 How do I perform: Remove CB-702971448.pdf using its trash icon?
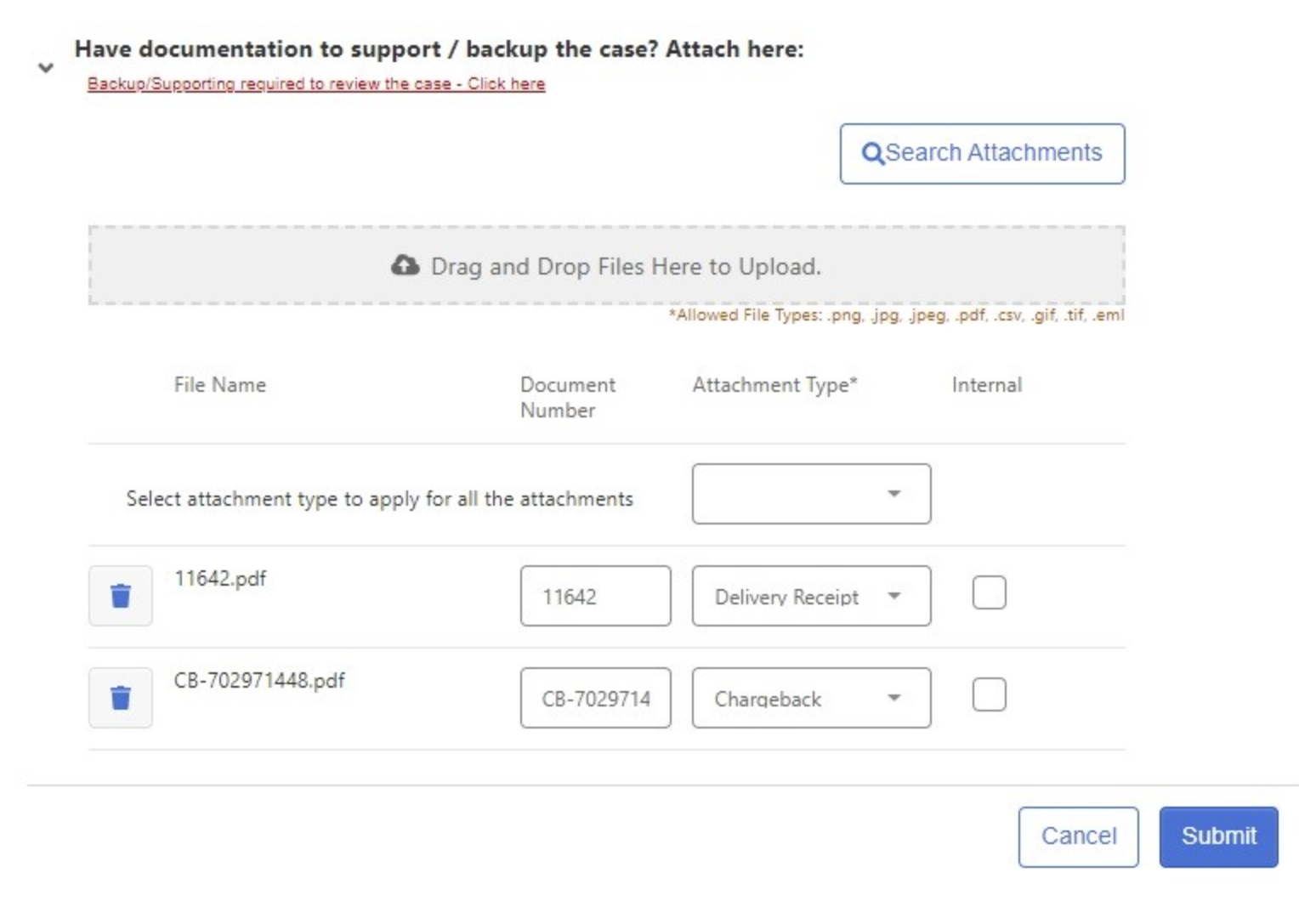pos(121,698)
